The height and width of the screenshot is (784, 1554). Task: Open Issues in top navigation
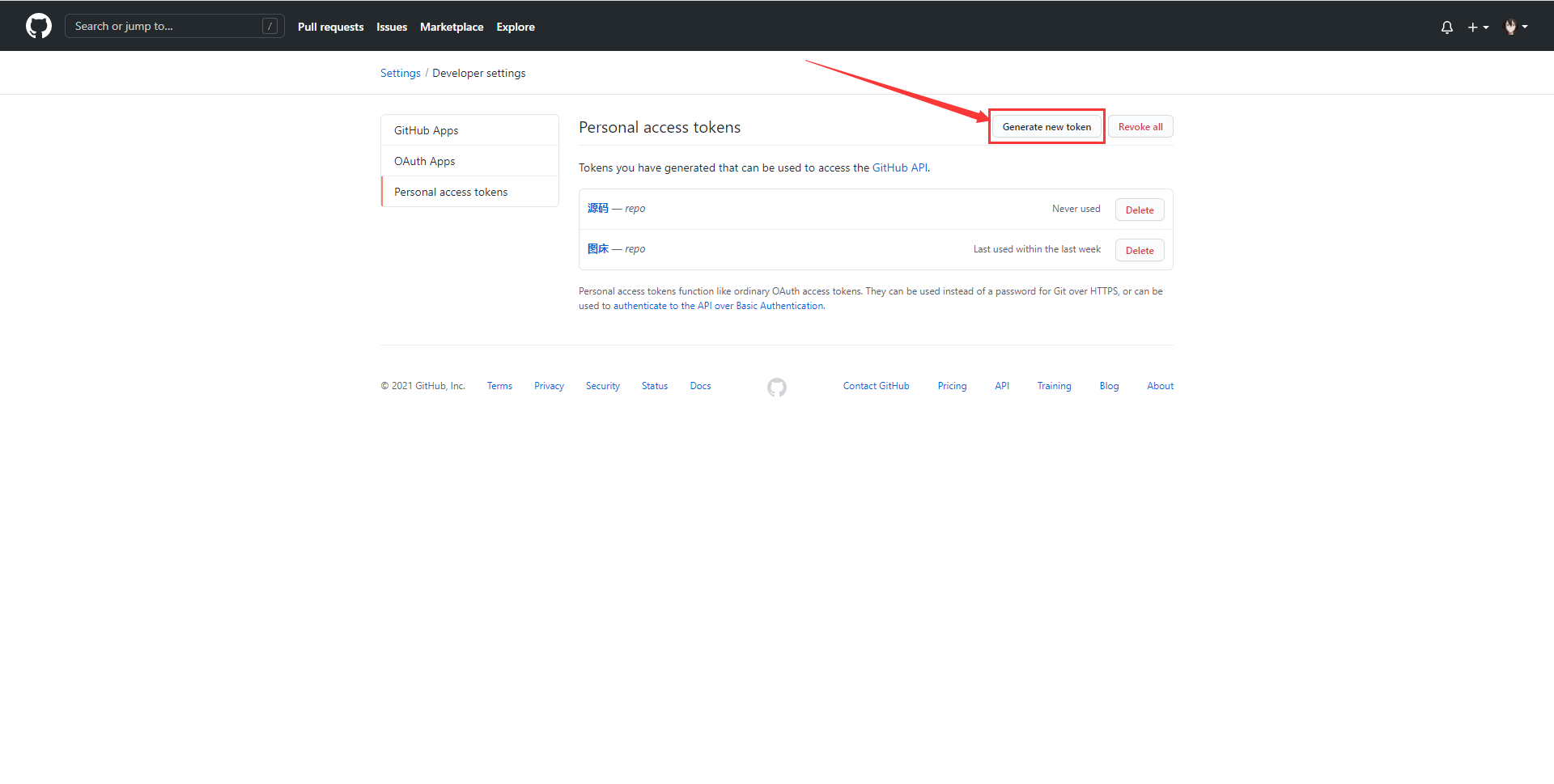(x=392, y=27)
